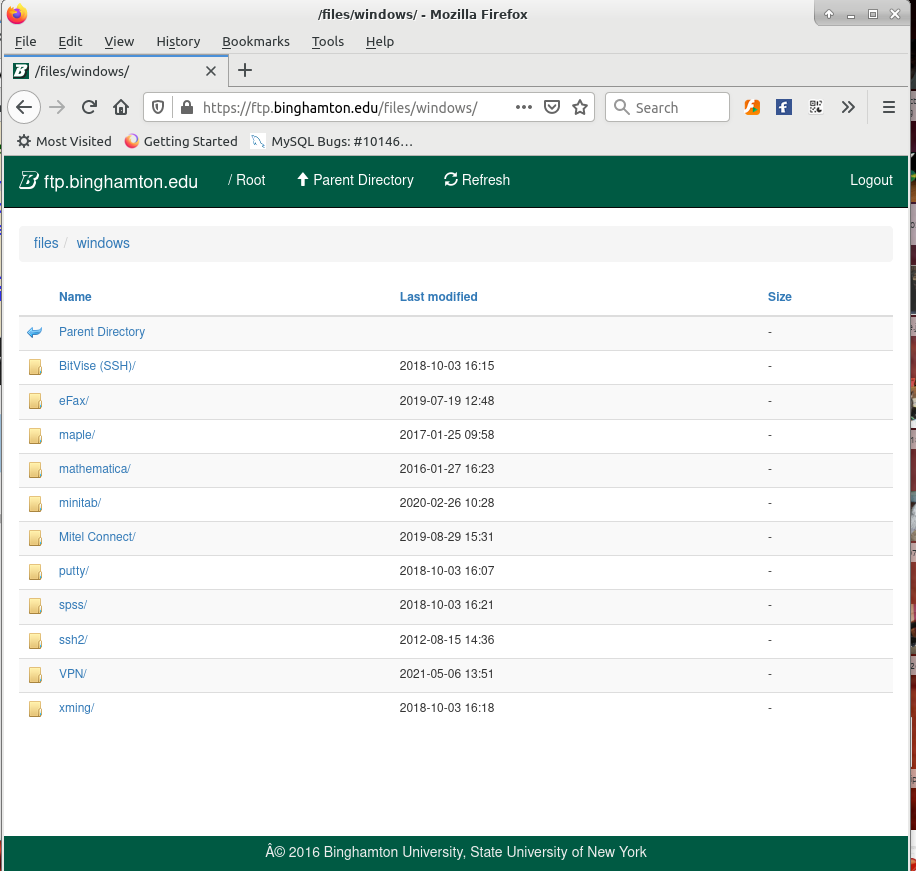The height and width of the screenshot is (871, 916).
Task: Sort listing by Last modified header
Action: click(x=438, y=297)
